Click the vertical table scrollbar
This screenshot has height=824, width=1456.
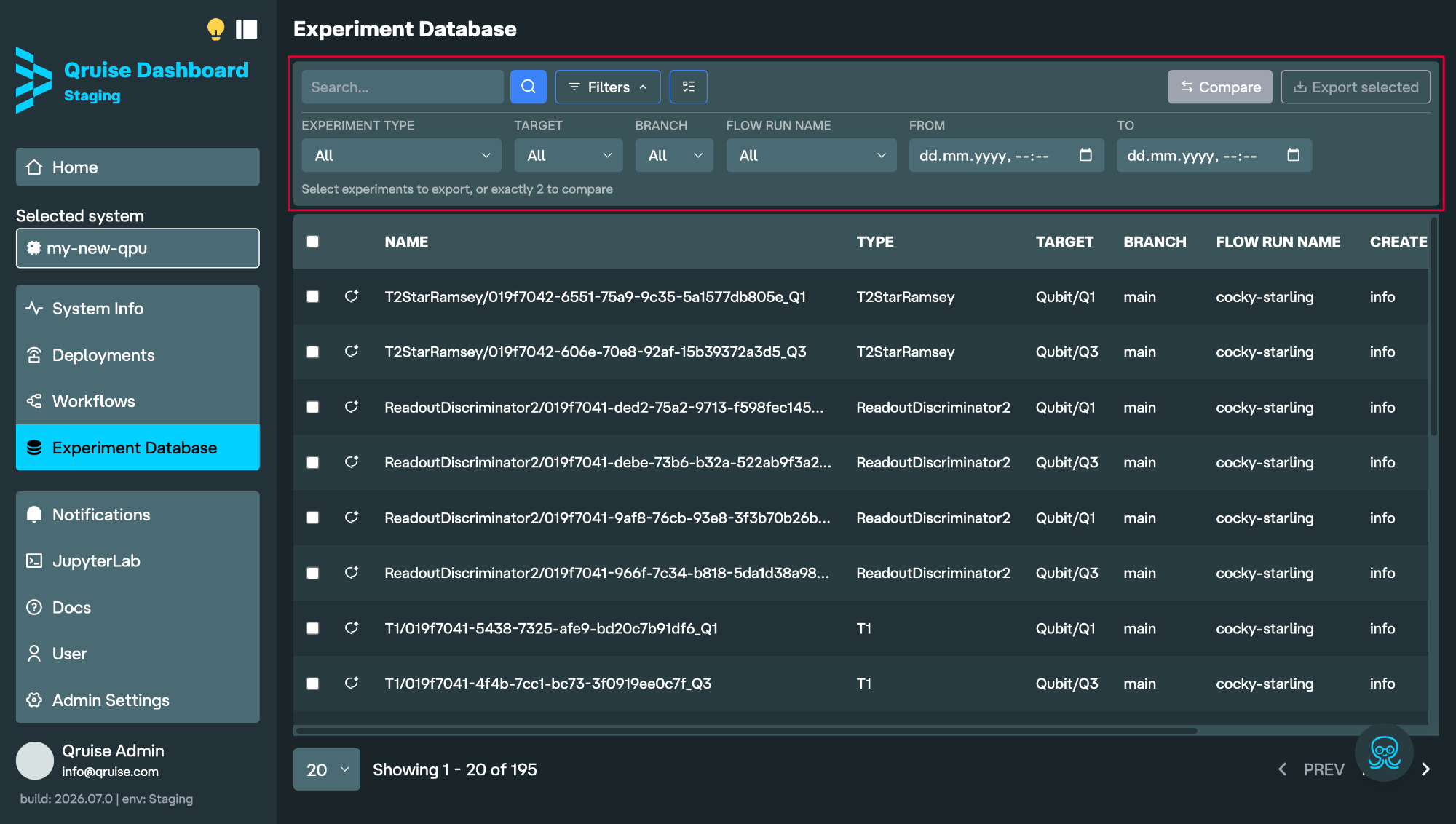click(1434, 328)
